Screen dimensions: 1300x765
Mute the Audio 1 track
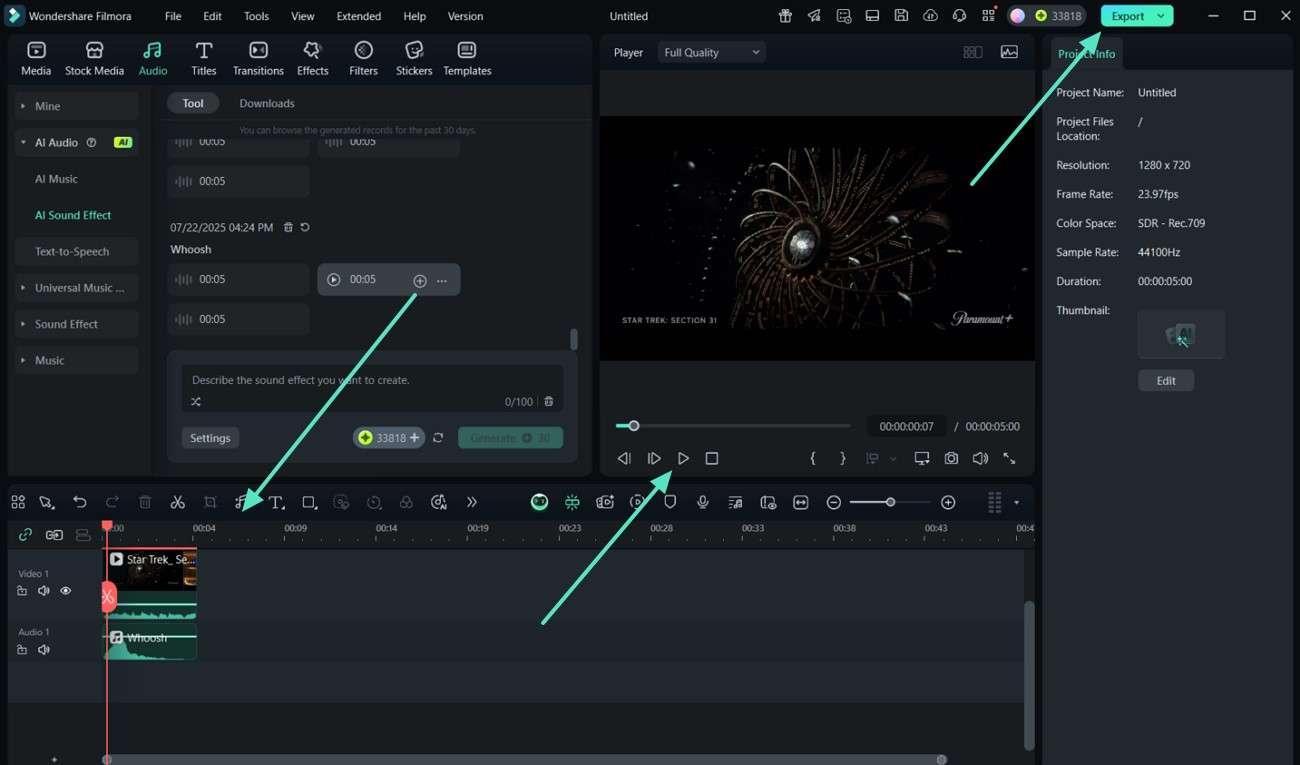pyautogui.click(x=44, y=650)
